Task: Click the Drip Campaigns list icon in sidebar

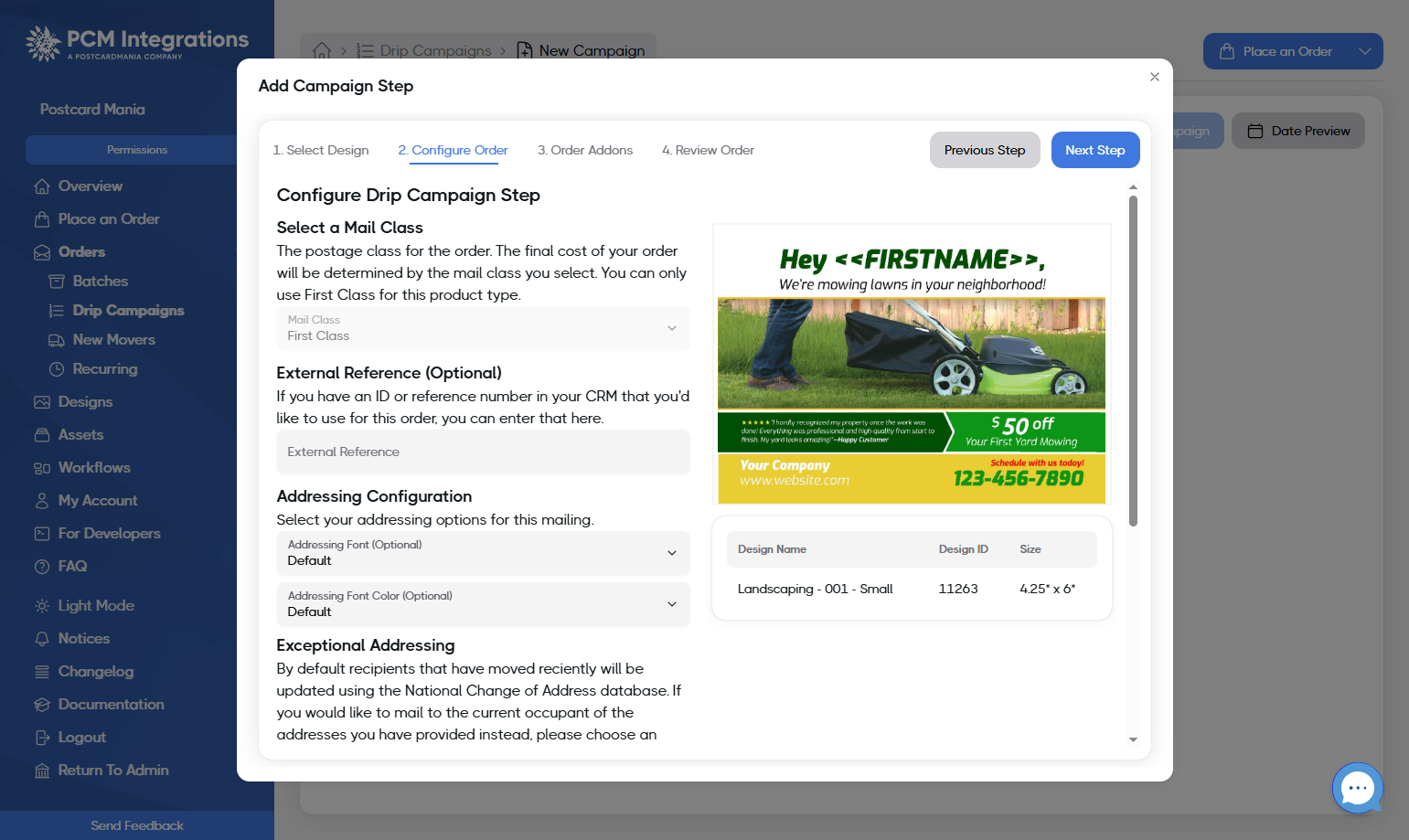Action: [57, 311]
